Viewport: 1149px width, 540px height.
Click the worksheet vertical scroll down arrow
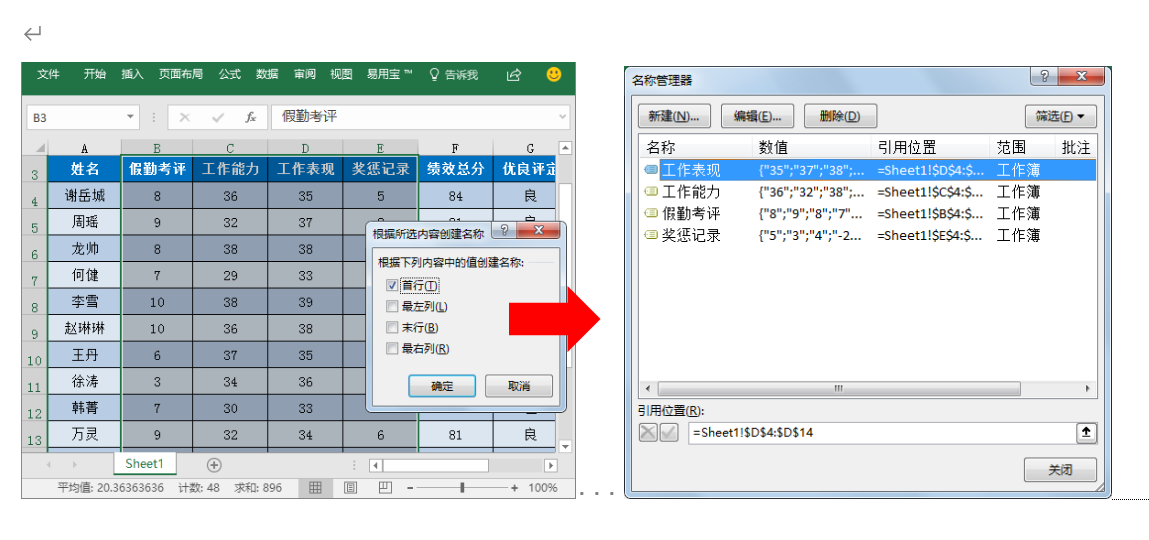[565, 445]
